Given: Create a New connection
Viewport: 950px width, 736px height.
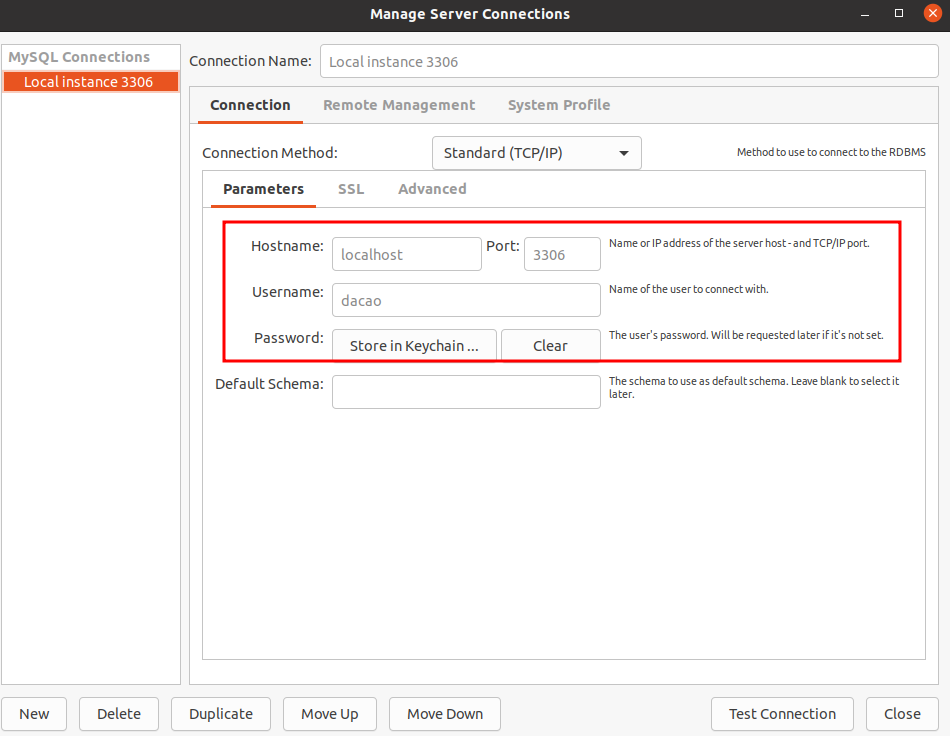Looking at the screenshot, I should [34, 714].
